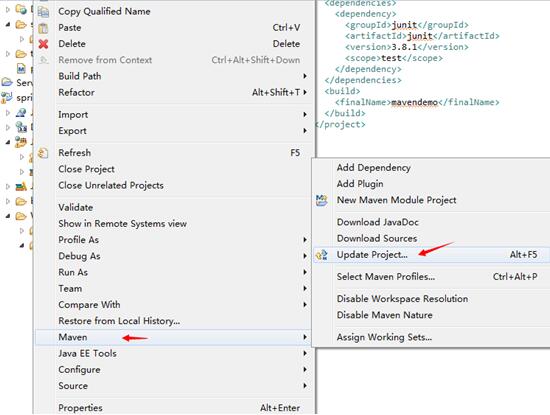Click the Maven submenu arrow

(x=305, y=337)
